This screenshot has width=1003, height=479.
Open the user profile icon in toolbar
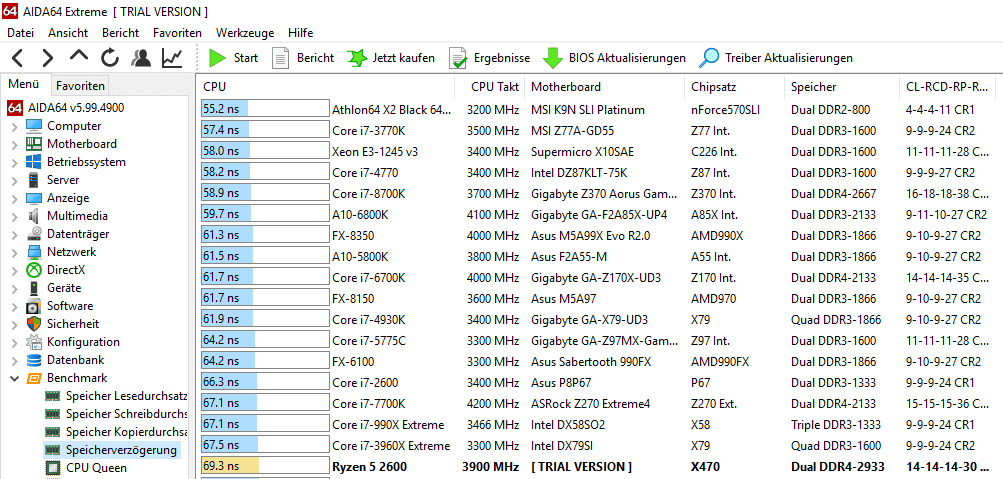[x=141, y=58]
